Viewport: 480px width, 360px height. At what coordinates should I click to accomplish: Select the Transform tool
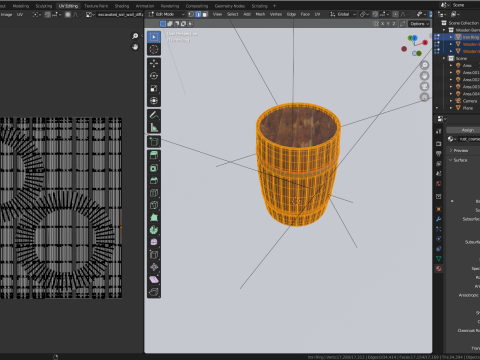tap(154, 101)
